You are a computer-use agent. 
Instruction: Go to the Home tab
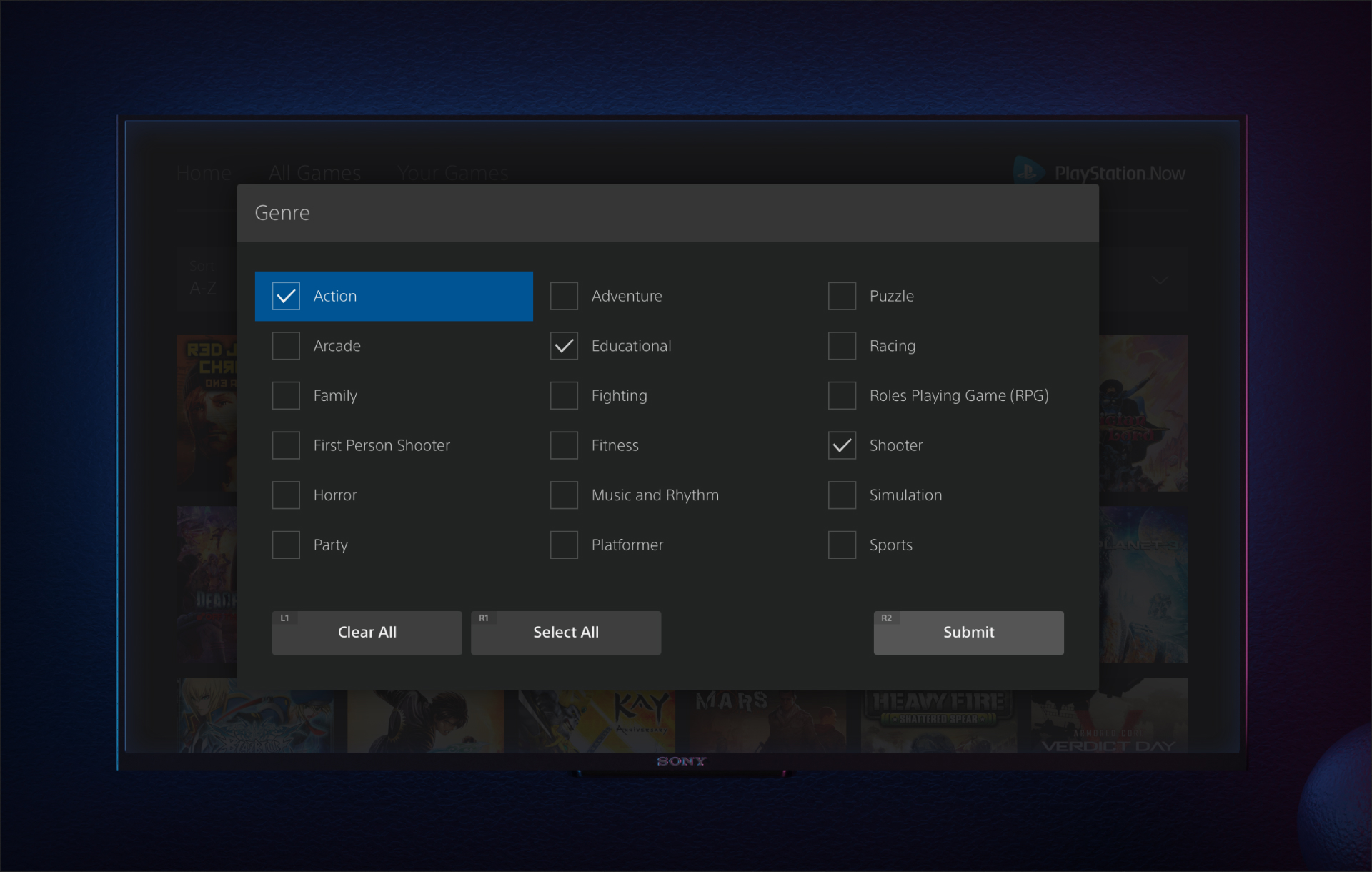click(204, 173)
